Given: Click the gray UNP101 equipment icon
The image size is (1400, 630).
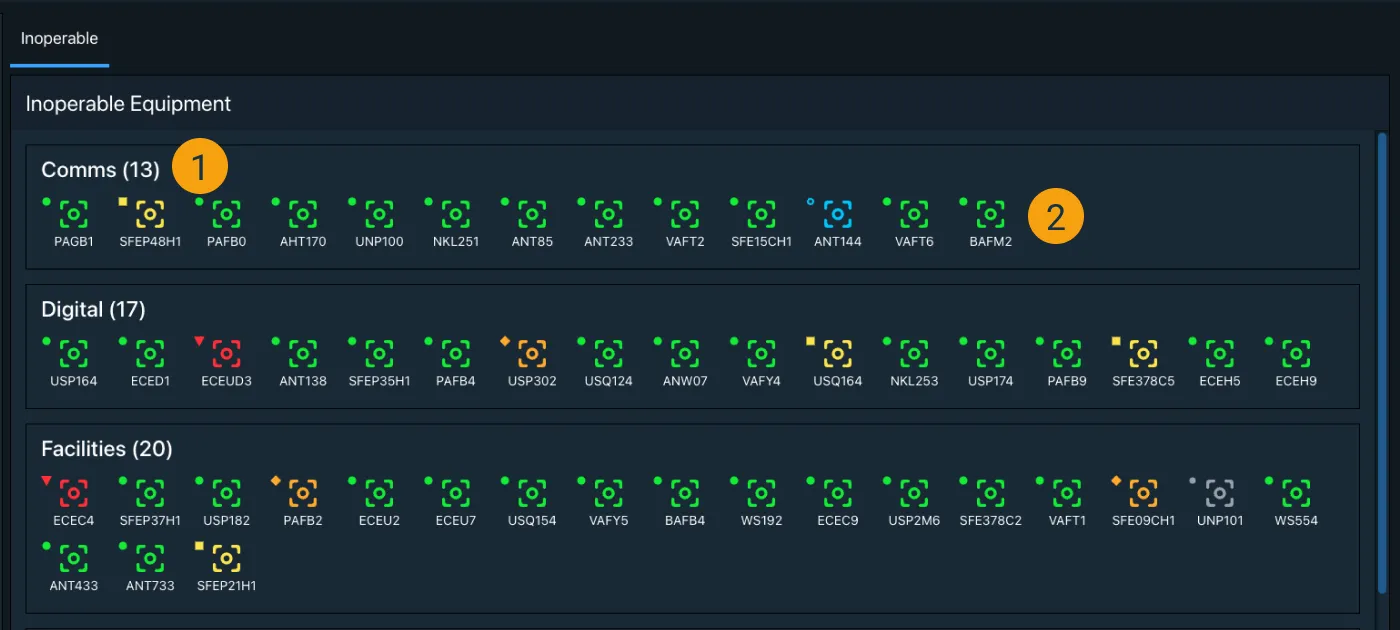Looking at the screenshot, I should coord(1219,493).
